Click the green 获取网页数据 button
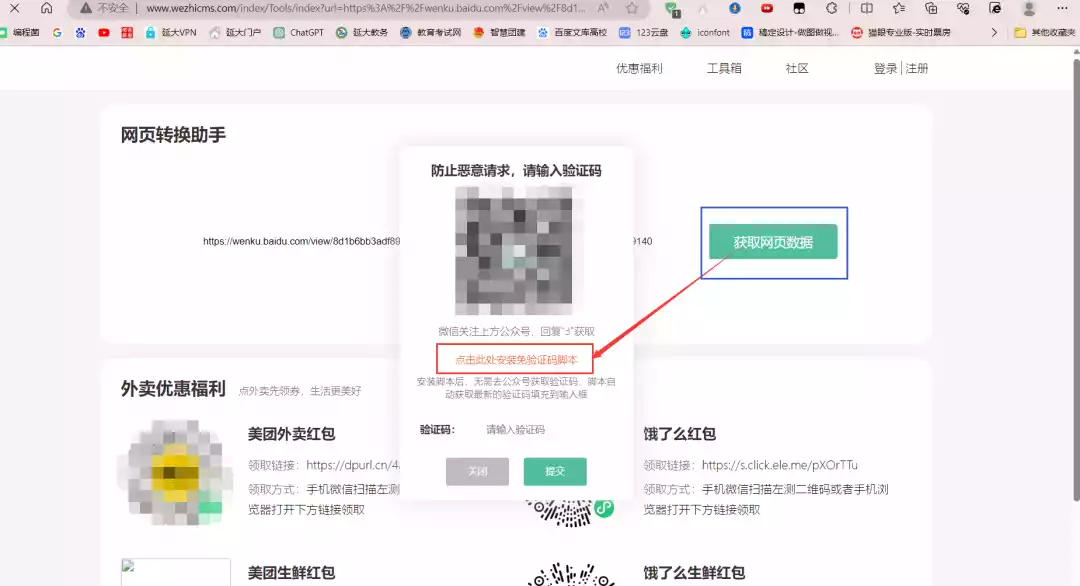 [773, 242]
